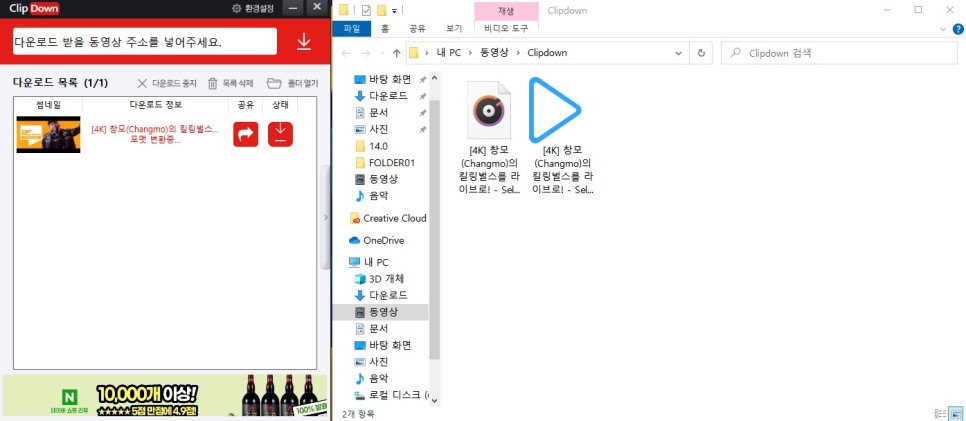Click the red download arrow next to URL field
This screenshot has width=966, height=421.
(304, 41)
